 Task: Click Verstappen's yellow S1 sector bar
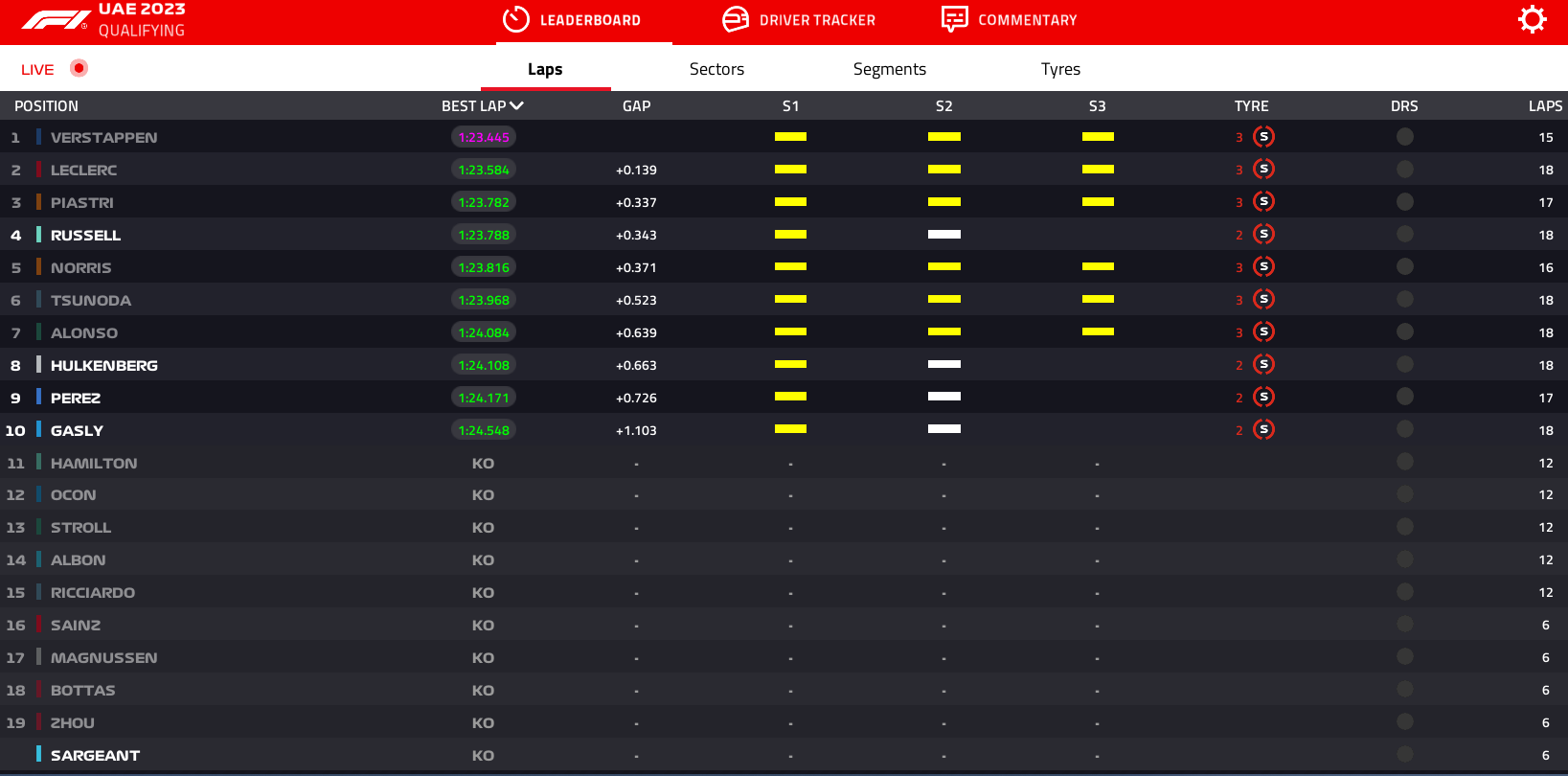790,137
